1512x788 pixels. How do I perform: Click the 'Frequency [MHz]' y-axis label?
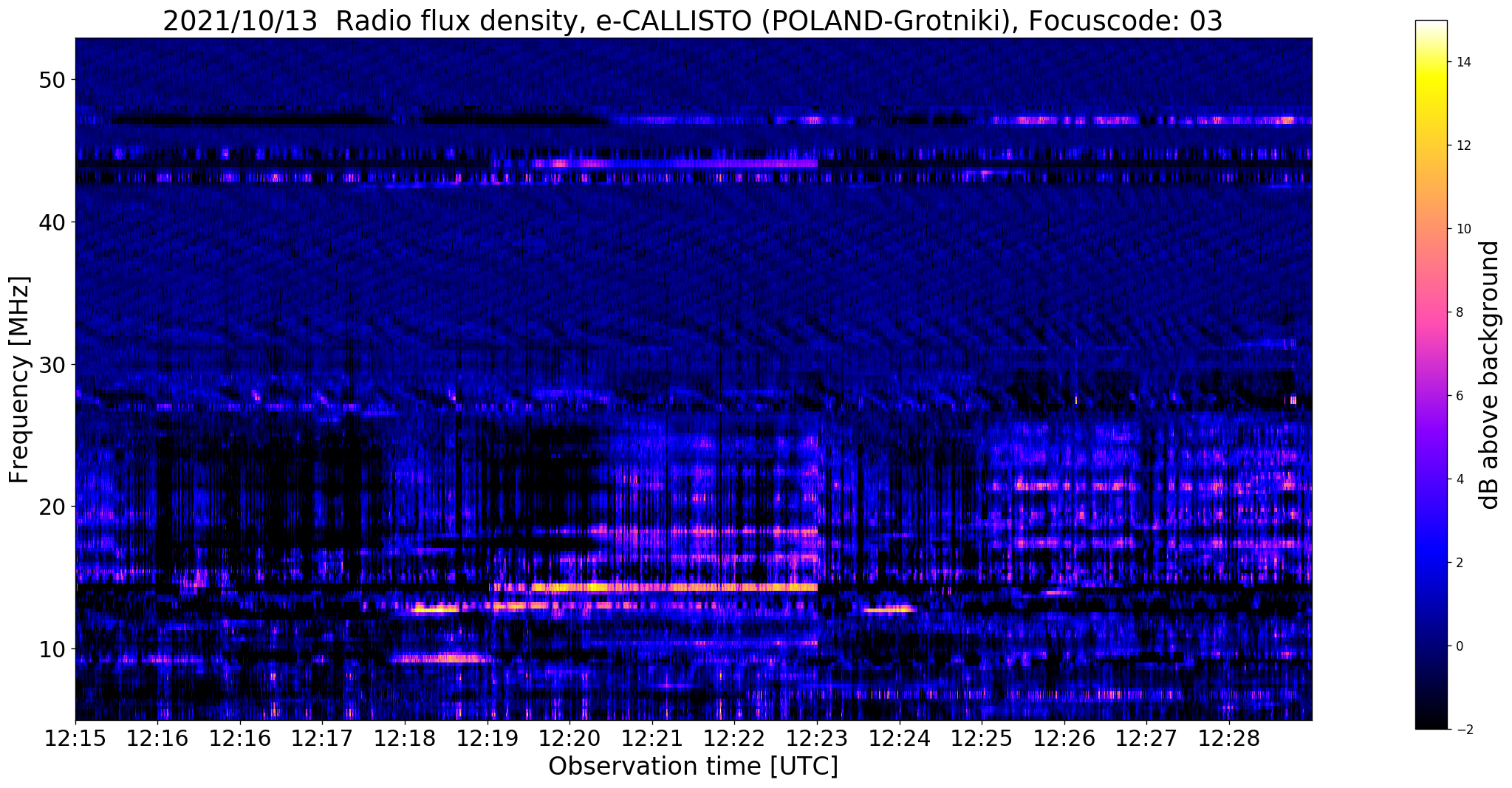click(x=19, y=380)
